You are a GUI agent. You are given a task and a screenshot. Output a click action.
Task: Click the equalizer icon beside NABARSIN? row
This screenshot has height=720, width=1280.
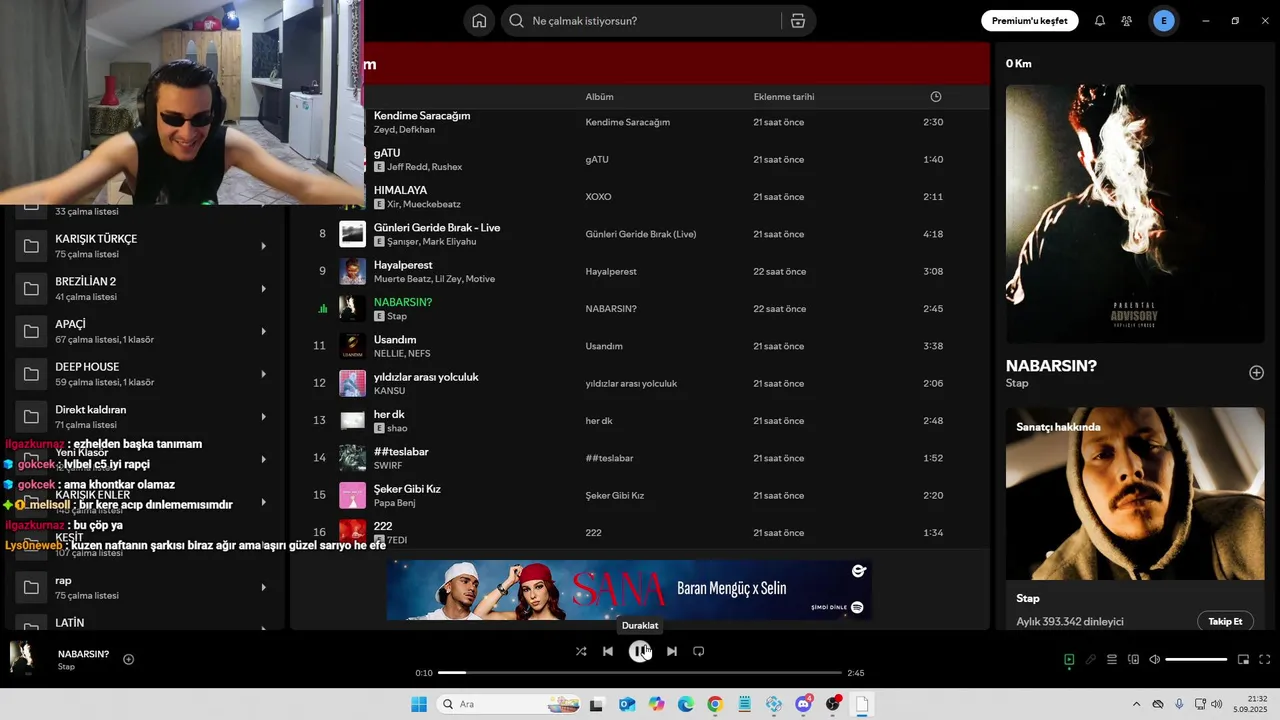tap(322, 309)
